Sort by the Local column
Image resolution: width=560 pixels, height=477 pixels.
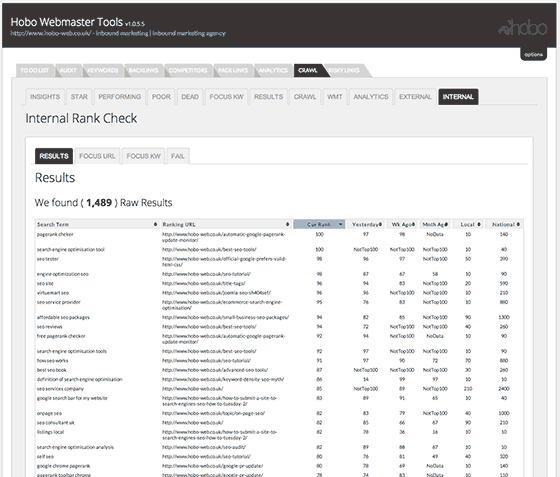[468, 224]
